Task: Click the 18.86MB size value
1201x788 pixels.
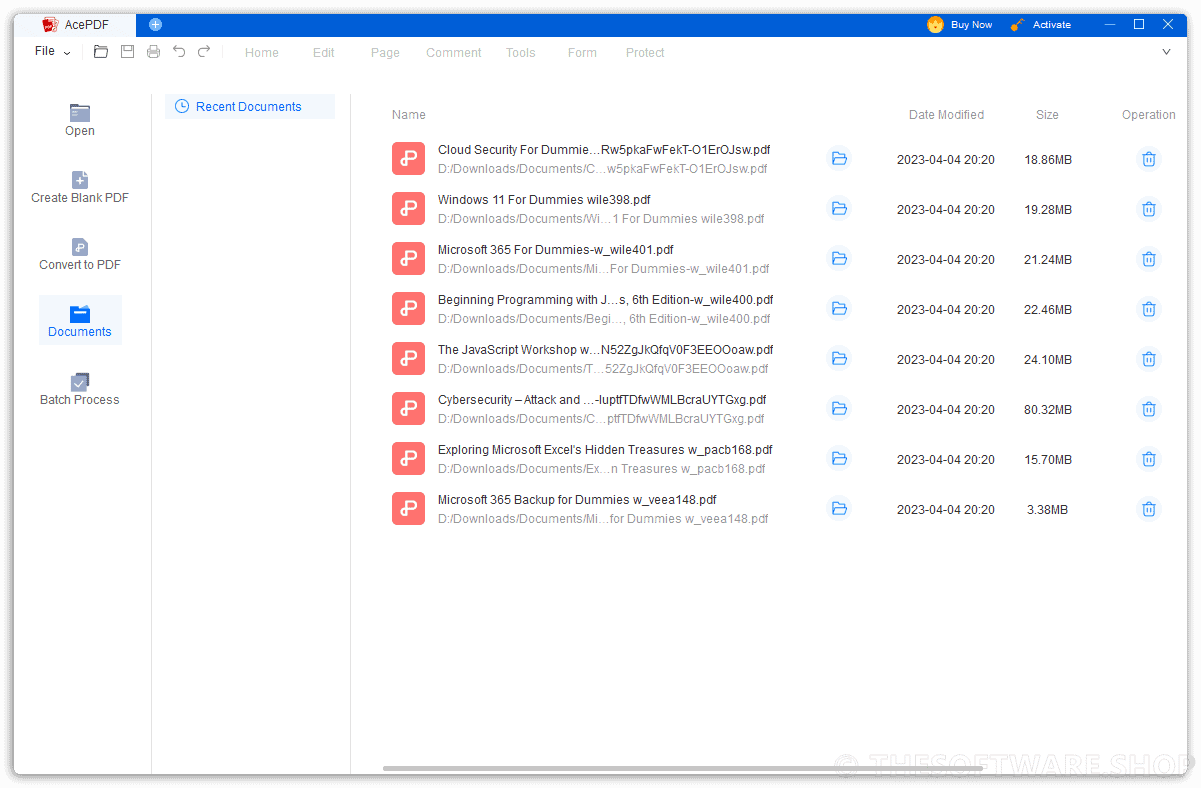Action: coord(1048,160)
